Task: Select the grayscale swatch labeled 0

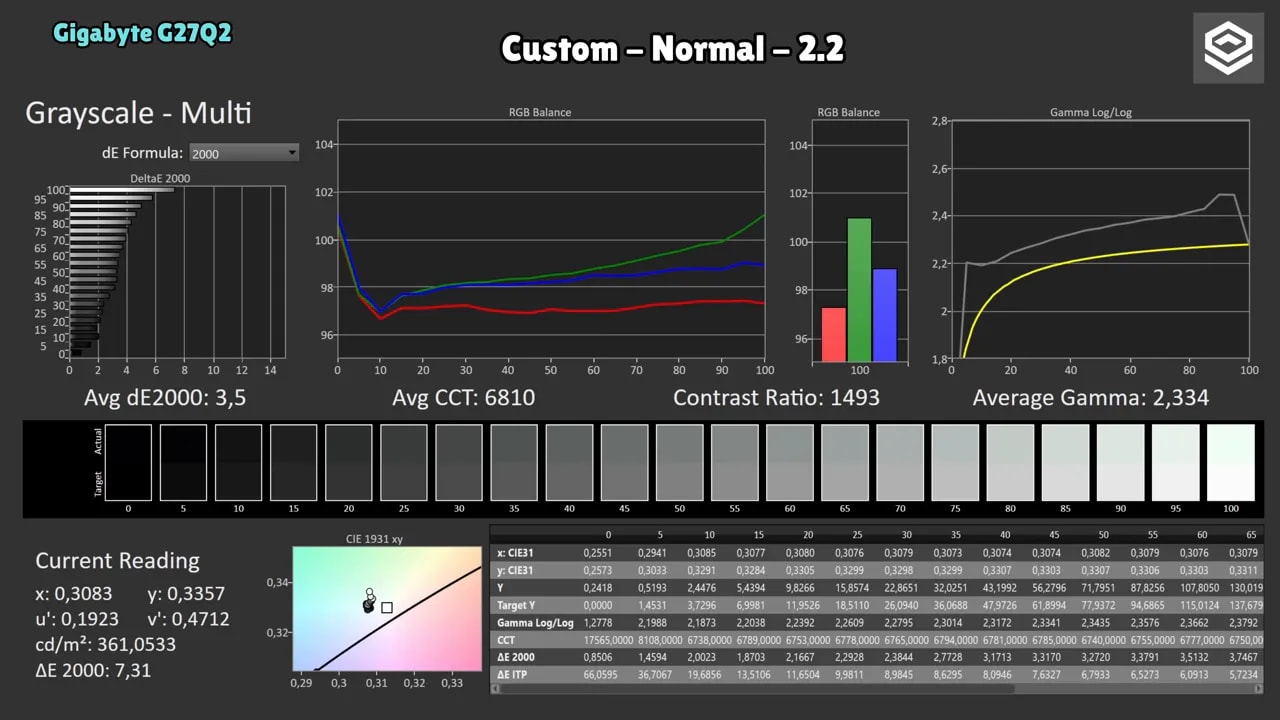Action: click(128, 462)
